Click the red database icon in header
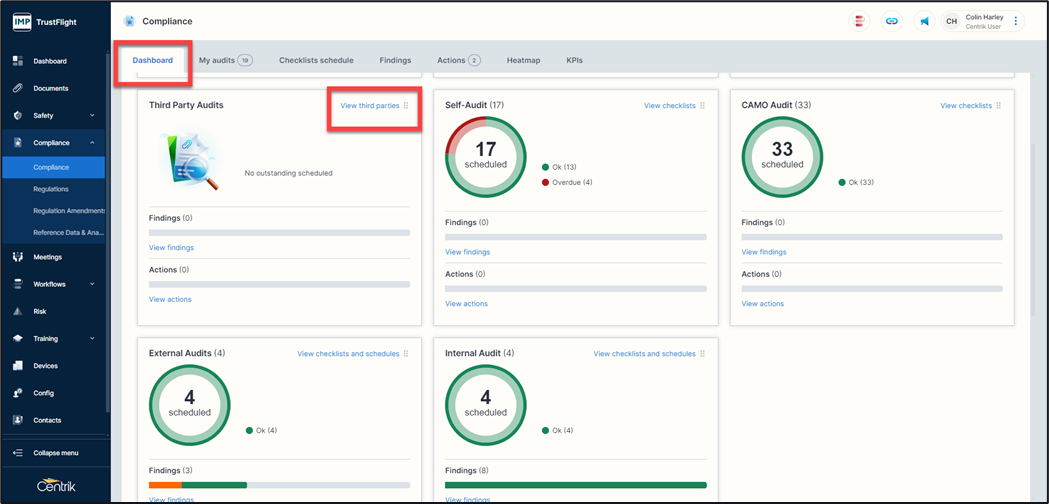This screenshot has height=504, width=1049. [x=858, y=21]
